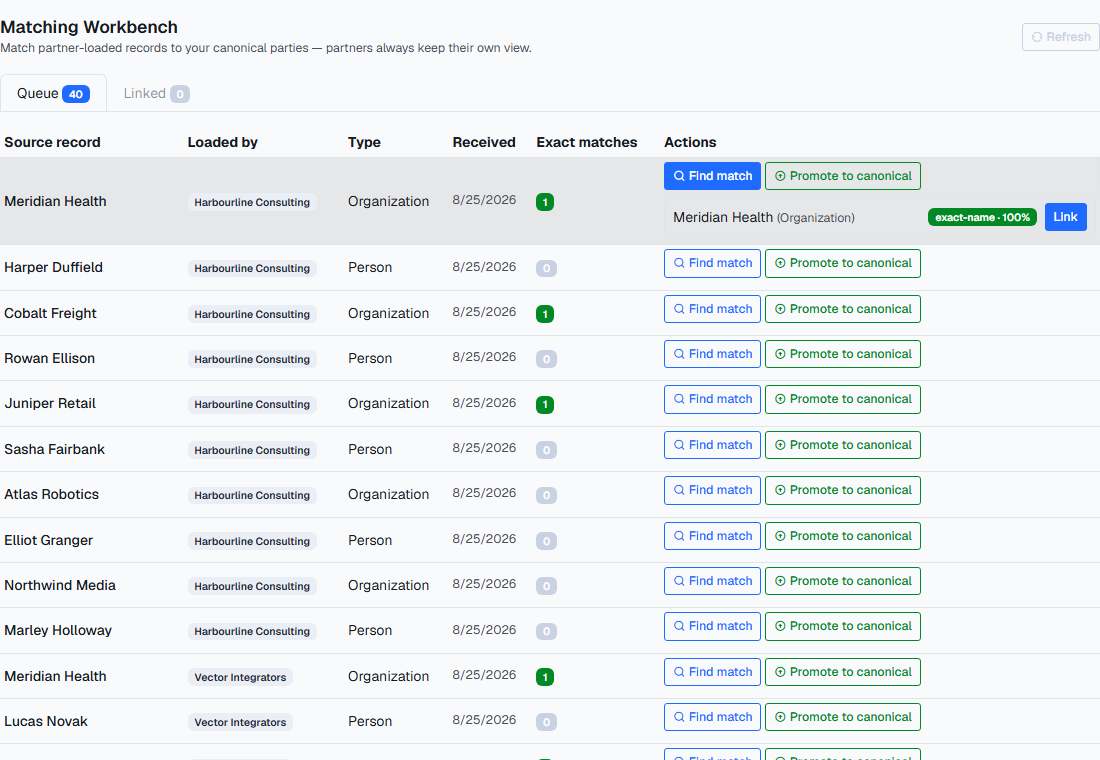The height and width of the screenshot is (760, 1100).
Task: Click the Exact matches column header
Action: (x=586, y=142)
